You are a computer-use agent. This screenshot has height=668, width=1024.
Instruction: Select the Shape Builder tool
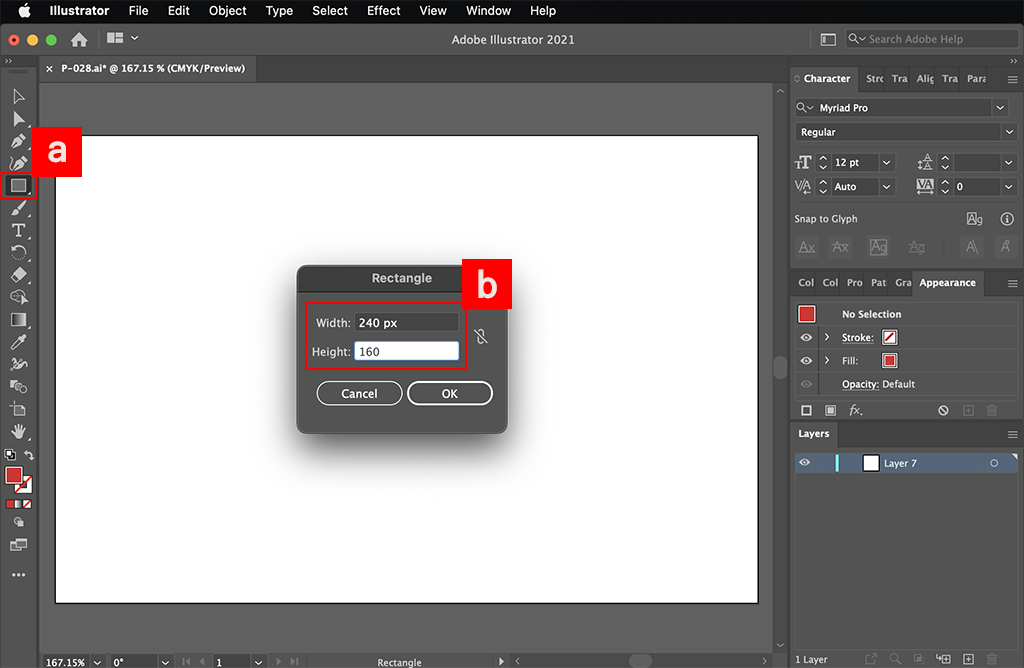18,297
